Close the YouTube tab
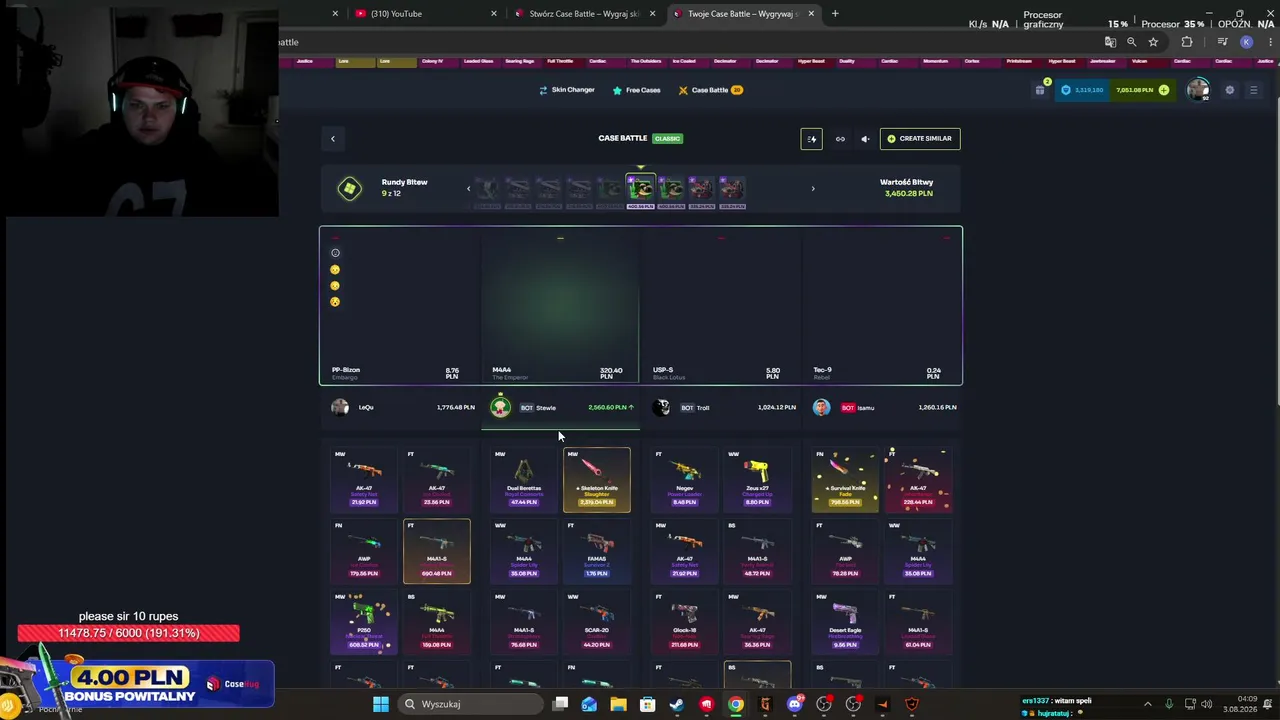1280x720 pixels. 494,14
